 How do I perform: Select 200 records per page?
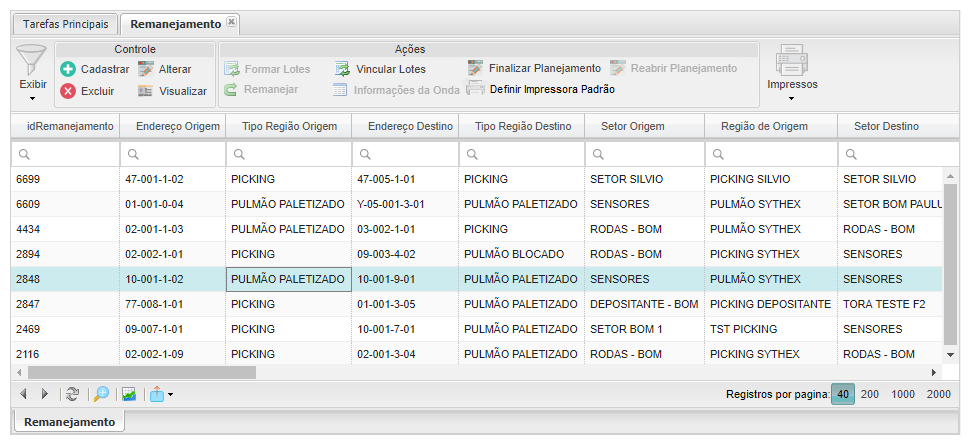(870, 394)
